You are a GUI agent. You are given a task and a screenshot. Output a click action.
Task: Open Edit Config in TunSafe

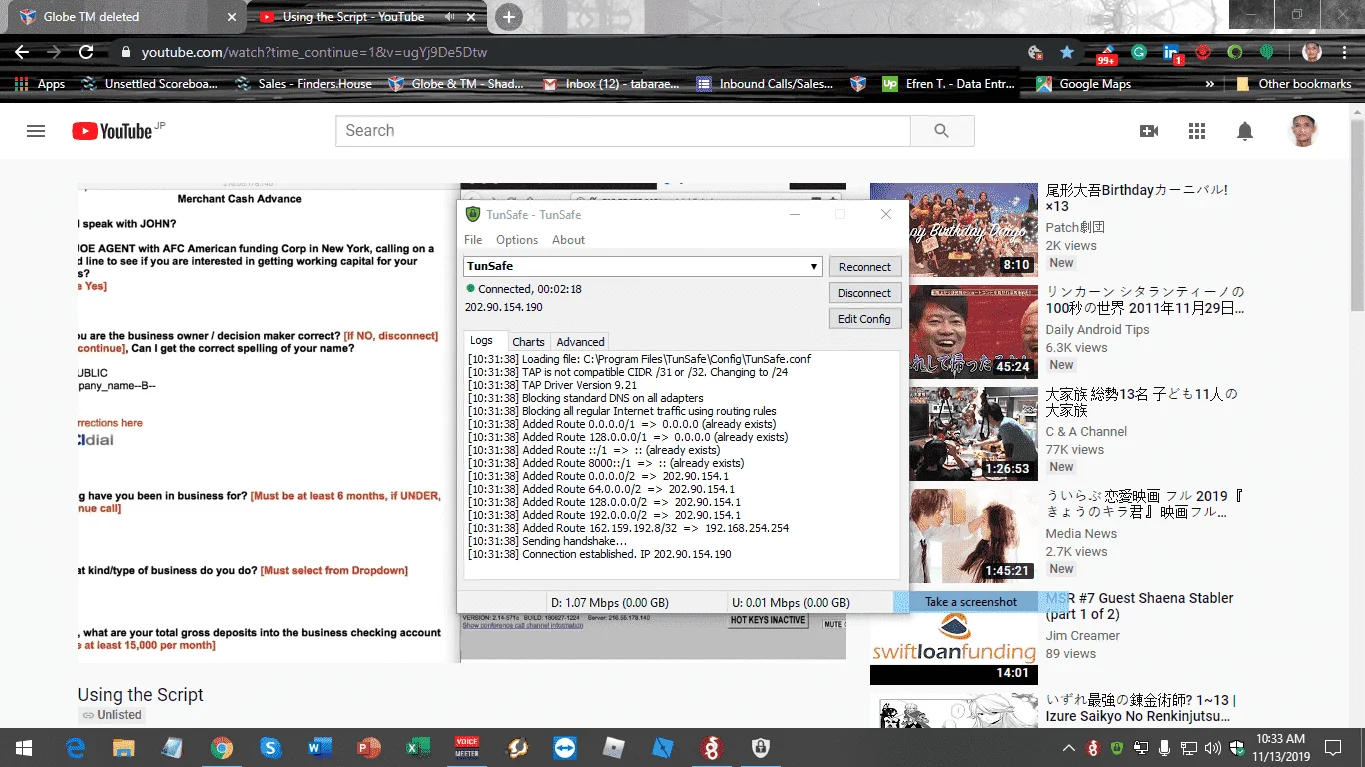point(865,319)
